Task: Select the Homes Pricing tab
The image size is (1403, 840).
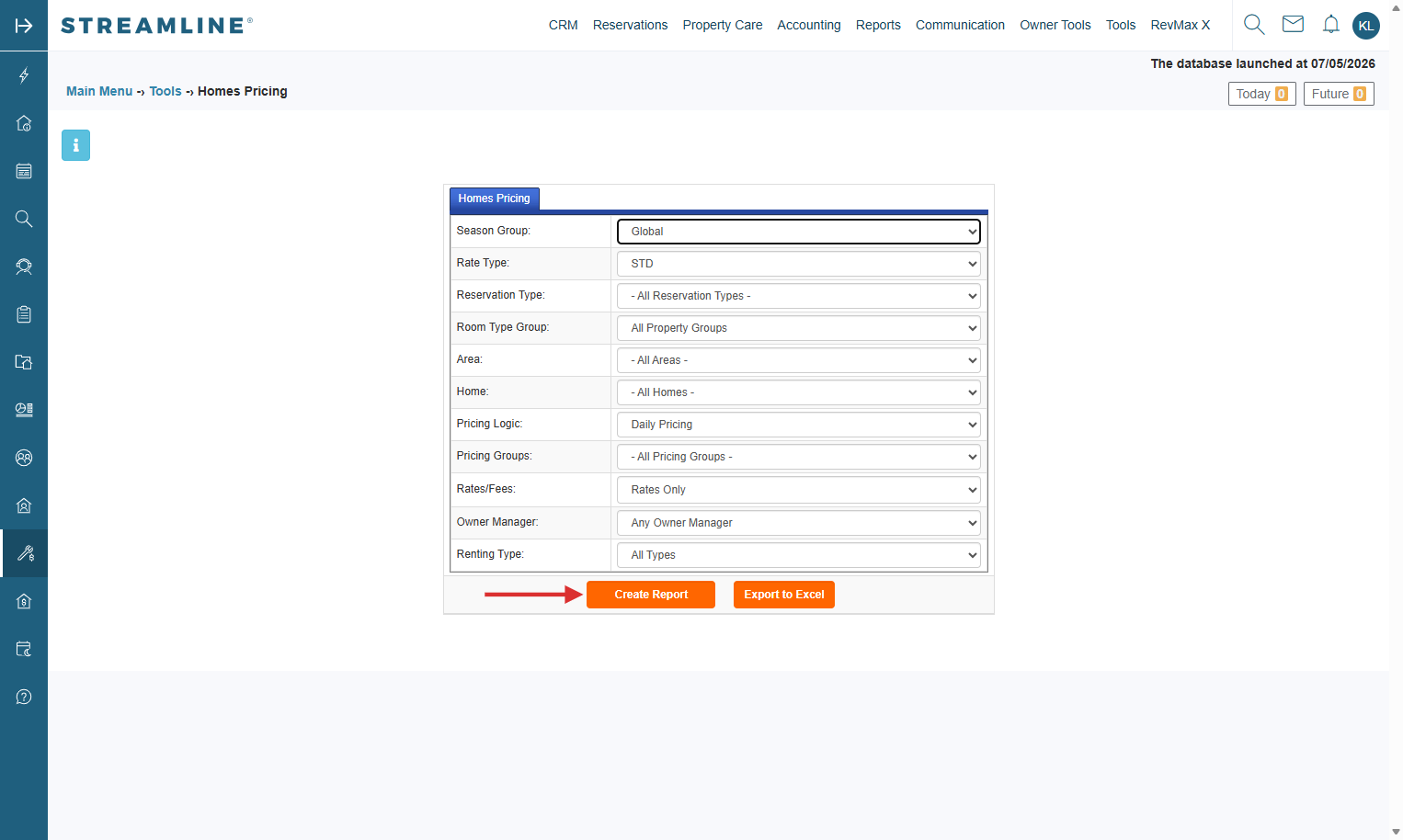Action: (x=495, y=199)
